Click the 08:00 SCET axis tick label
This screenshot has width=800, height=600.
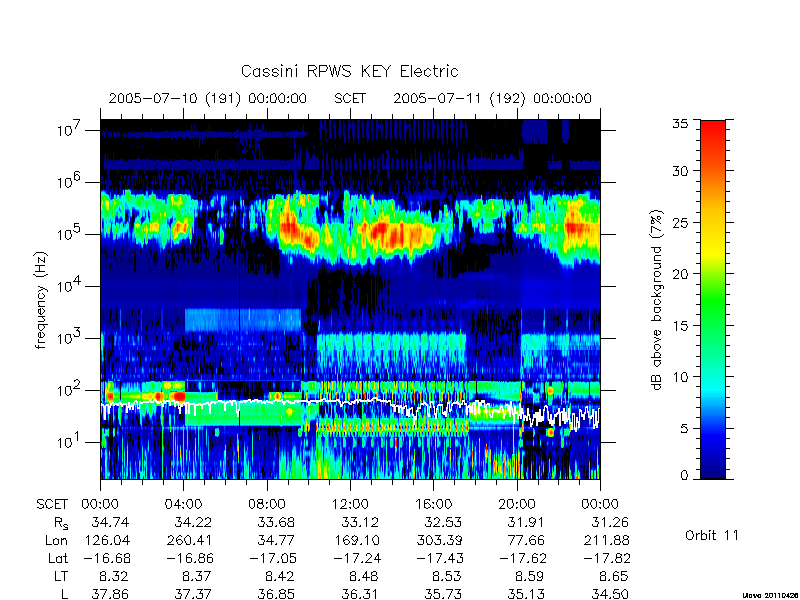267,504
